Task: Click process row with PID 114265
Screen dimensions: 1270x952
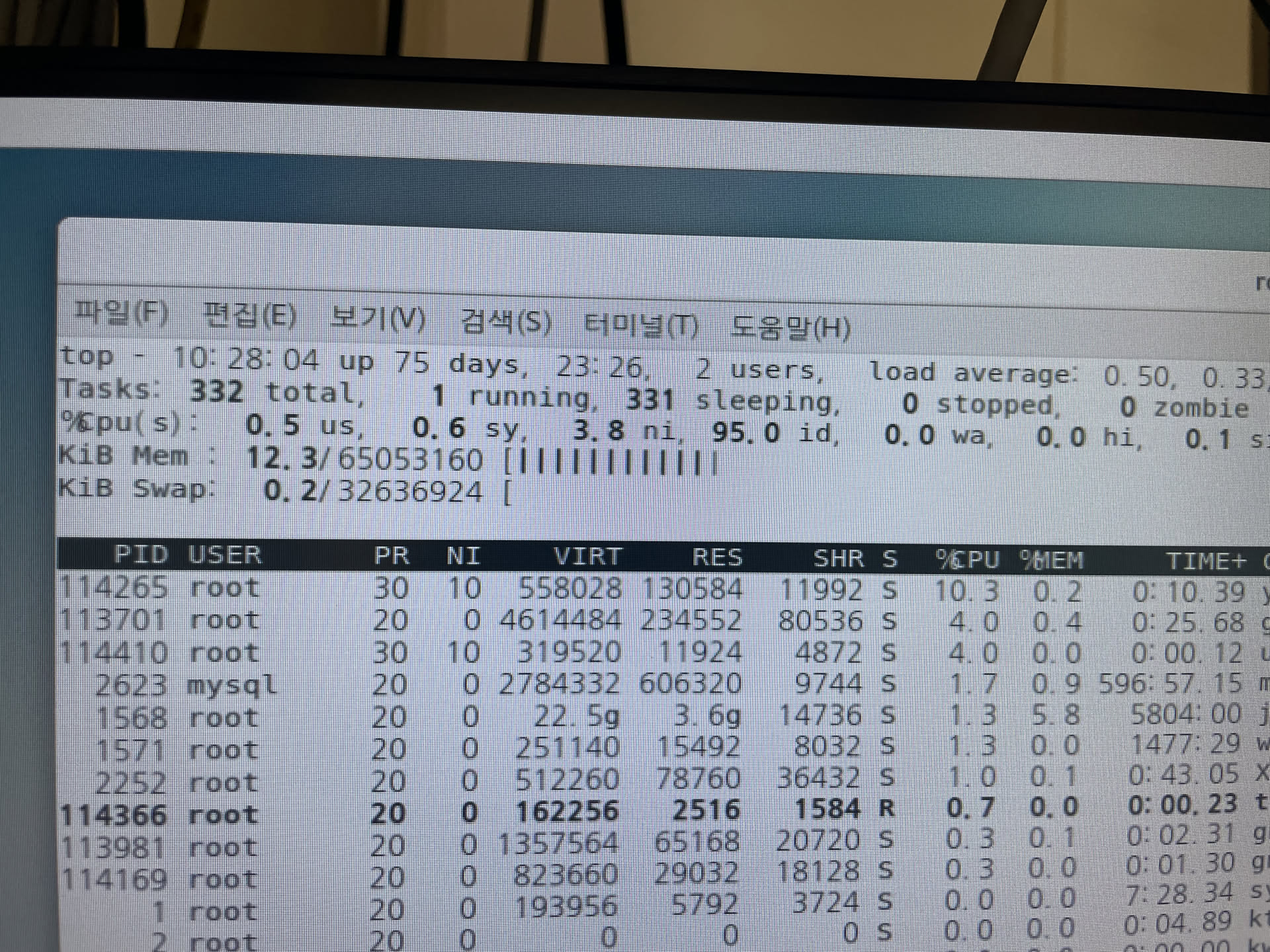Action: click(x=114, y=587)
